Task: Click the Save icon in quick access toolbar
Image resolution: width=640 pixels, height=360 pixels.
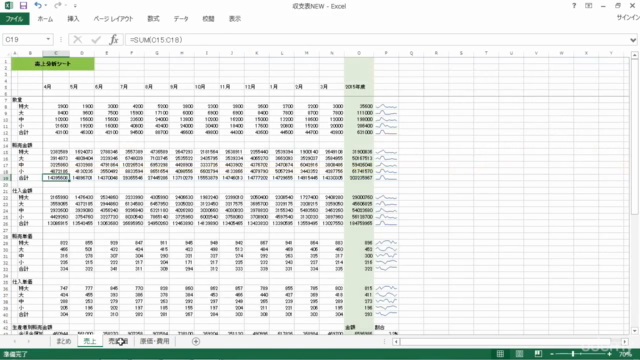Action: click(23, 5)
